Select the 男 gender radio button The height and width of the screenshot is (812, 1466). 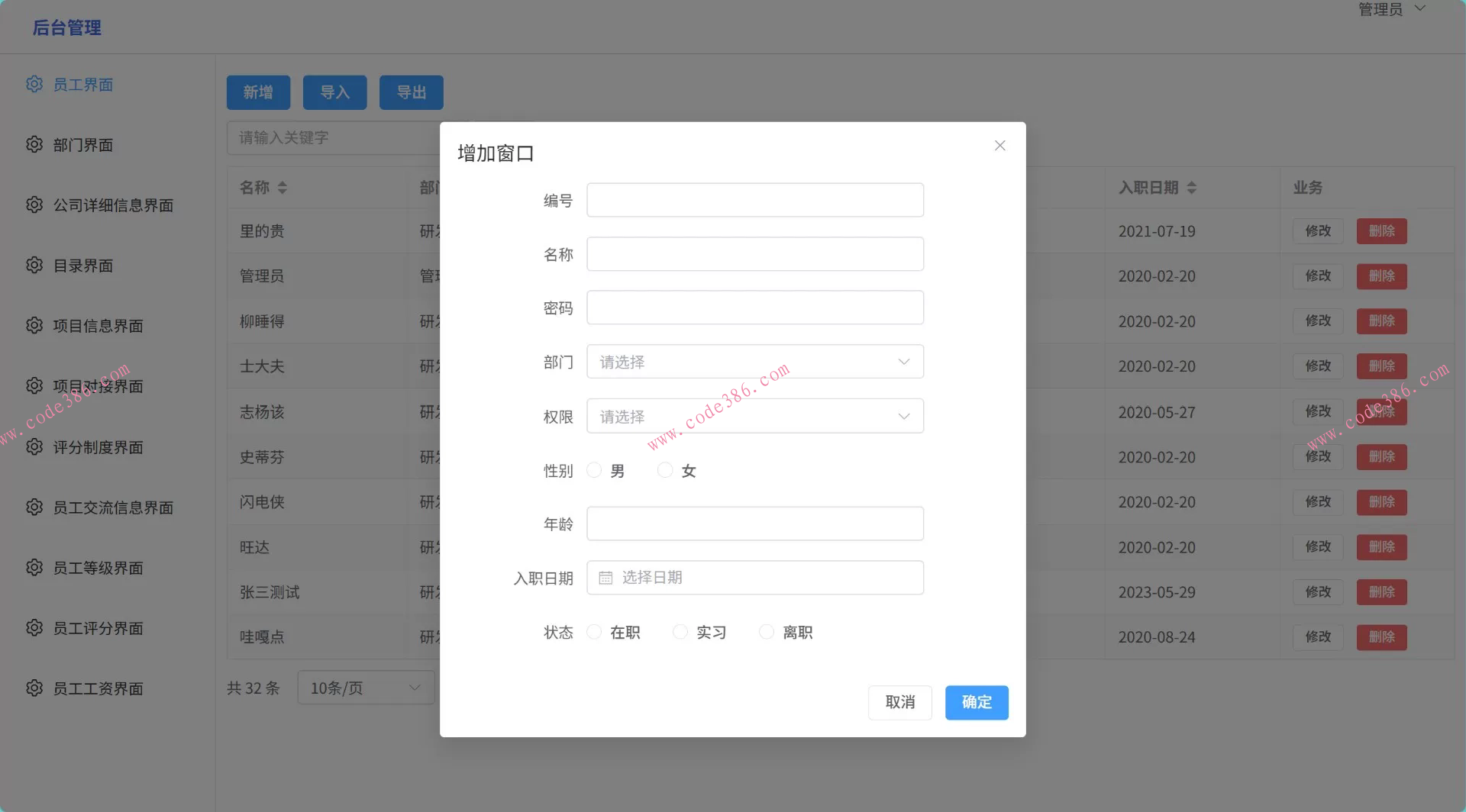(594, 470)
